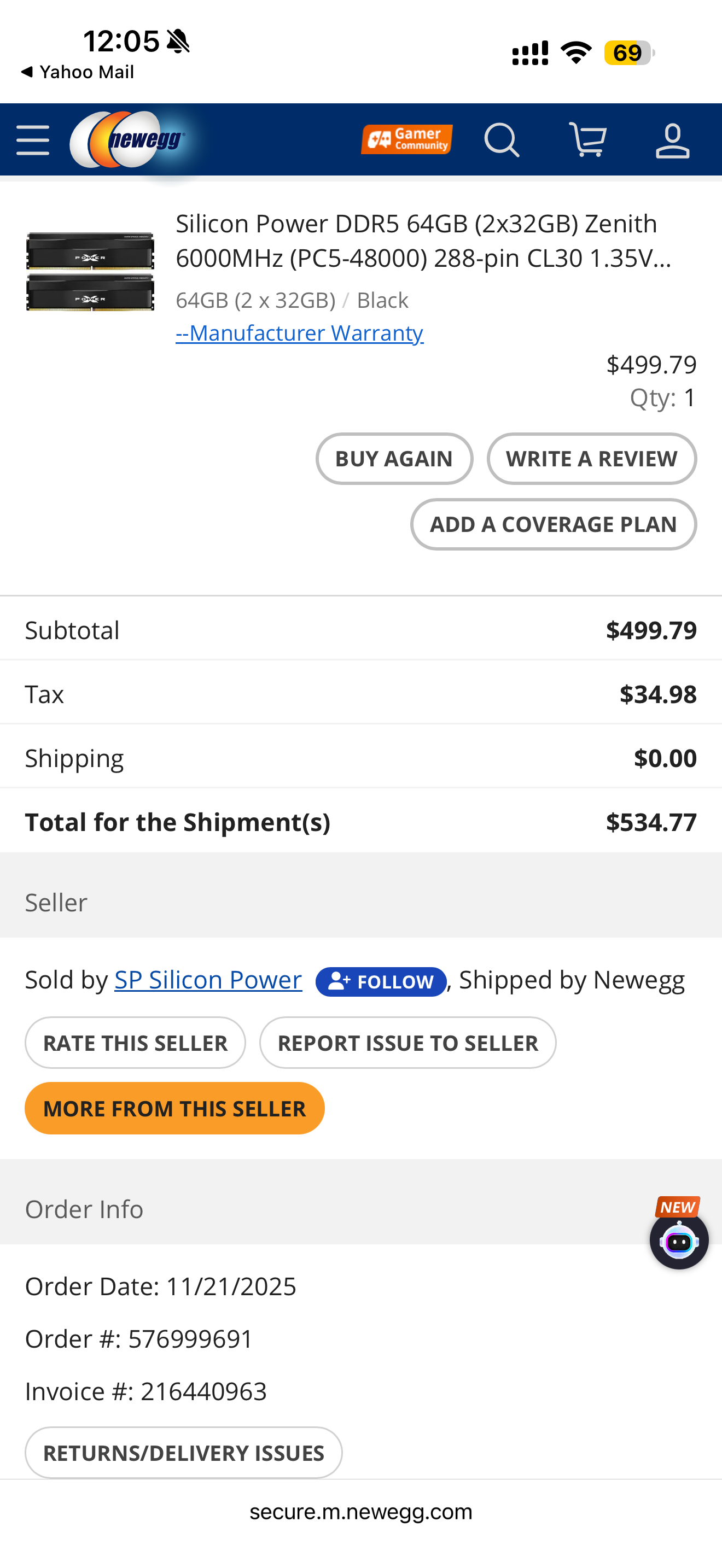
Task: Tap Rate This Seller
Action: click(135, 1043)
